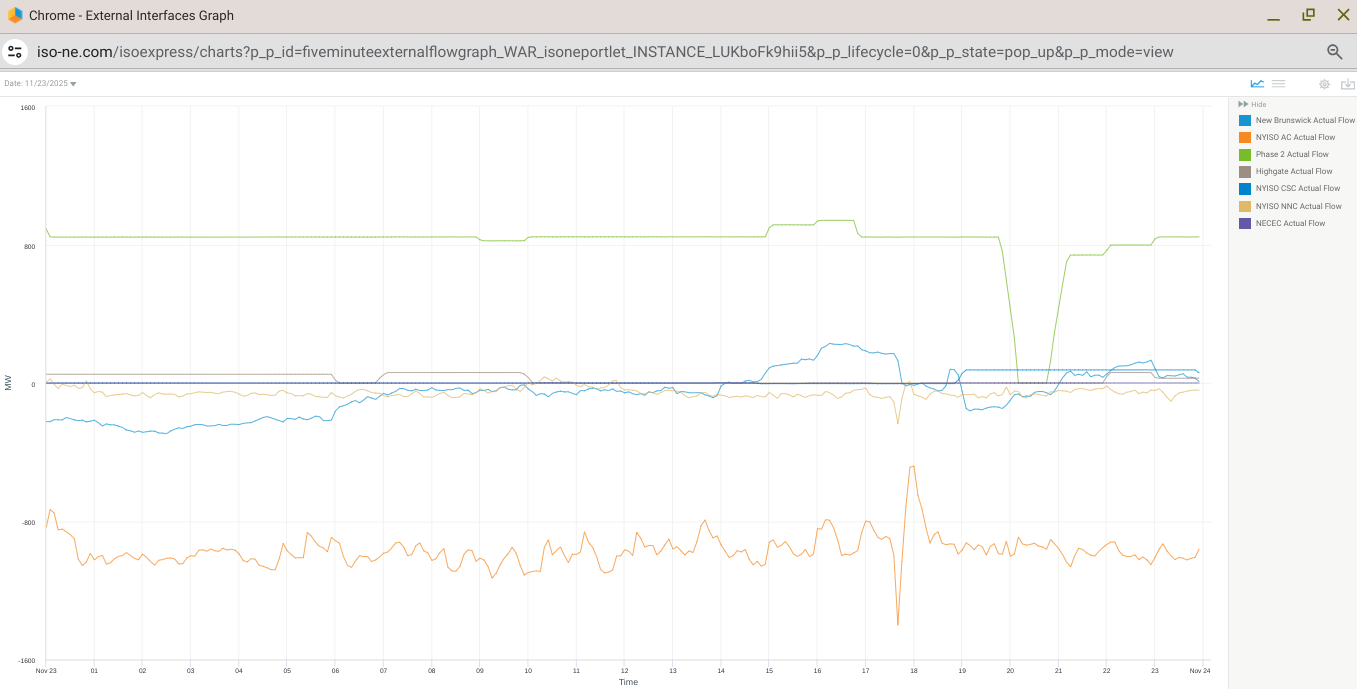Toggle NYISO AC Actual Flow series
1357x689 pixels.
pyautogui.click(x=1295, y=137)
